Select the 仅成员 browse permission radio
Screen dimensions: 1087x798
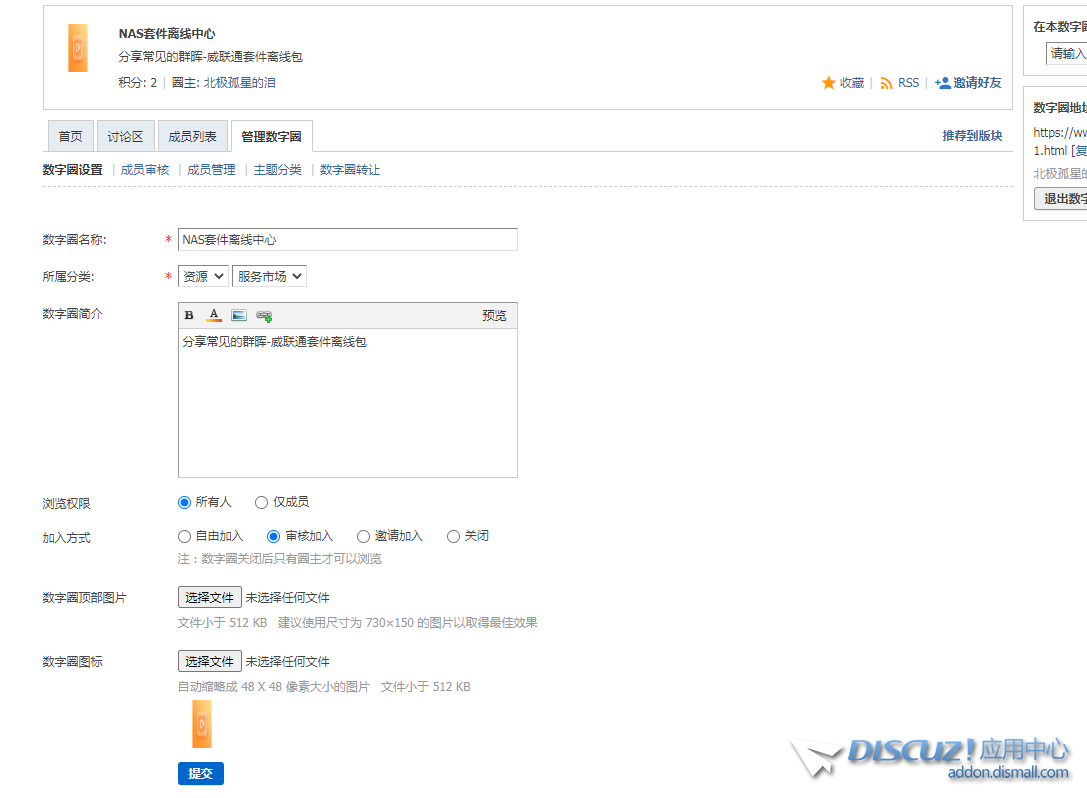tap(262, 502)
